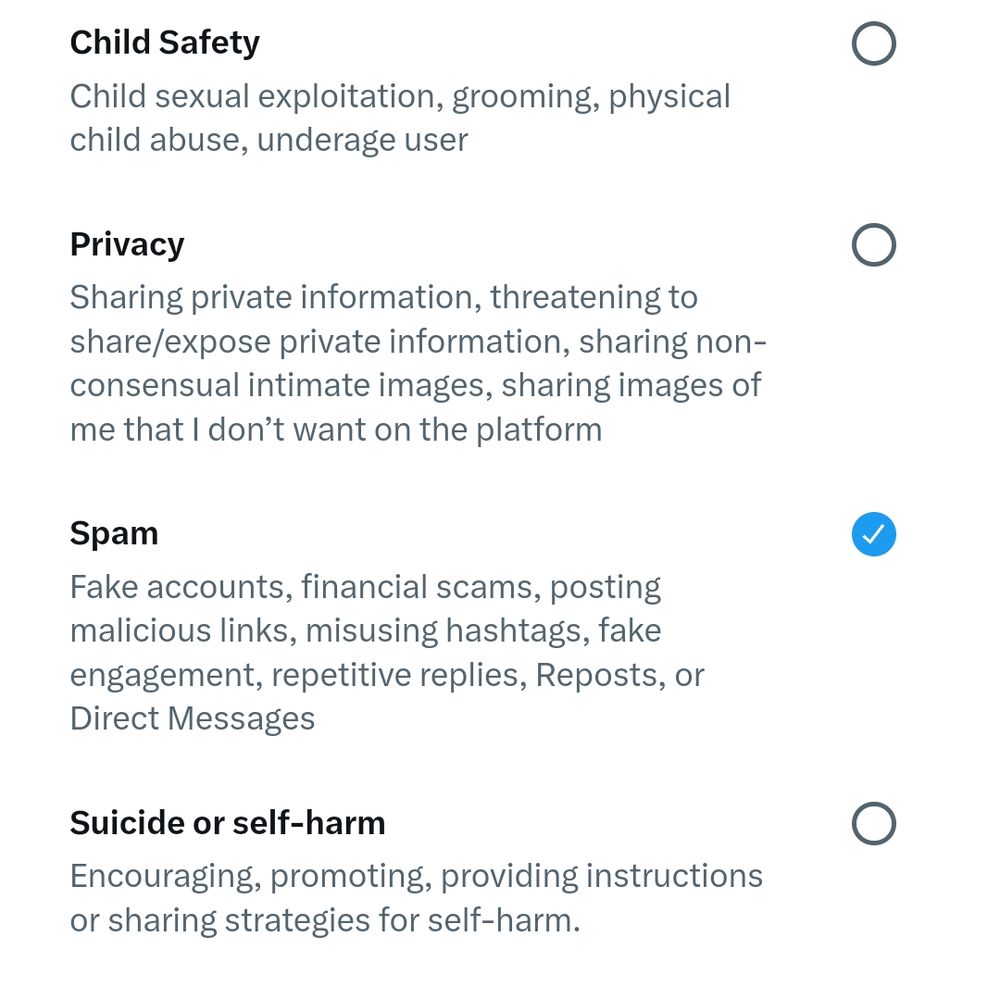1000x1000 pixels.
Task: Click the Fake accounts, financial scams description line
Action: [365, 587]
